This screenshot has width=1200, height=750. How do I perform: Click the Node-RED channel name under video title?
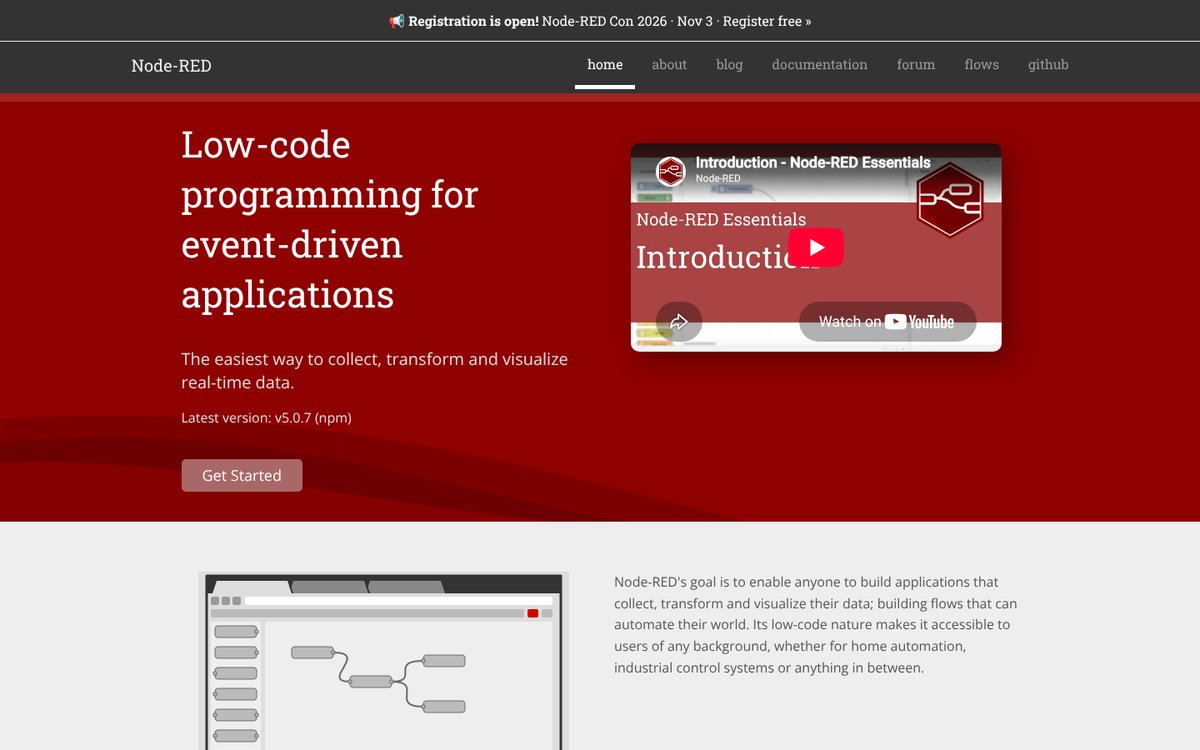click(718, 178)
